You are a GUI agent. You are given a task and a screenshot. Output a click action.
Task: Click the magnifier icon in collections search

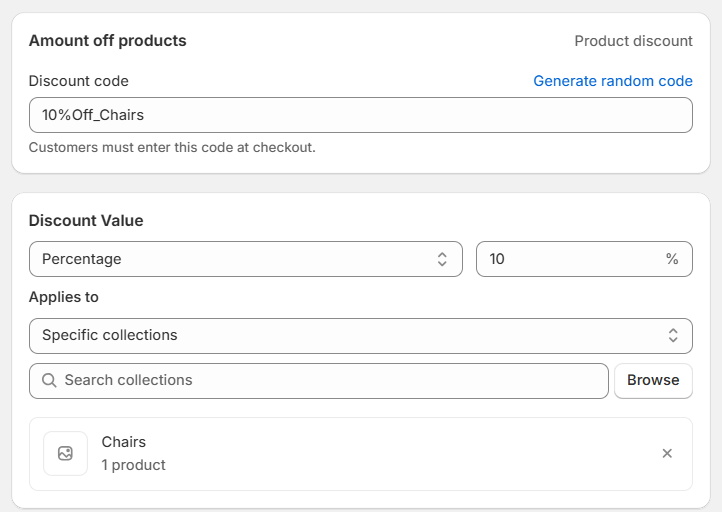[49, 381]
